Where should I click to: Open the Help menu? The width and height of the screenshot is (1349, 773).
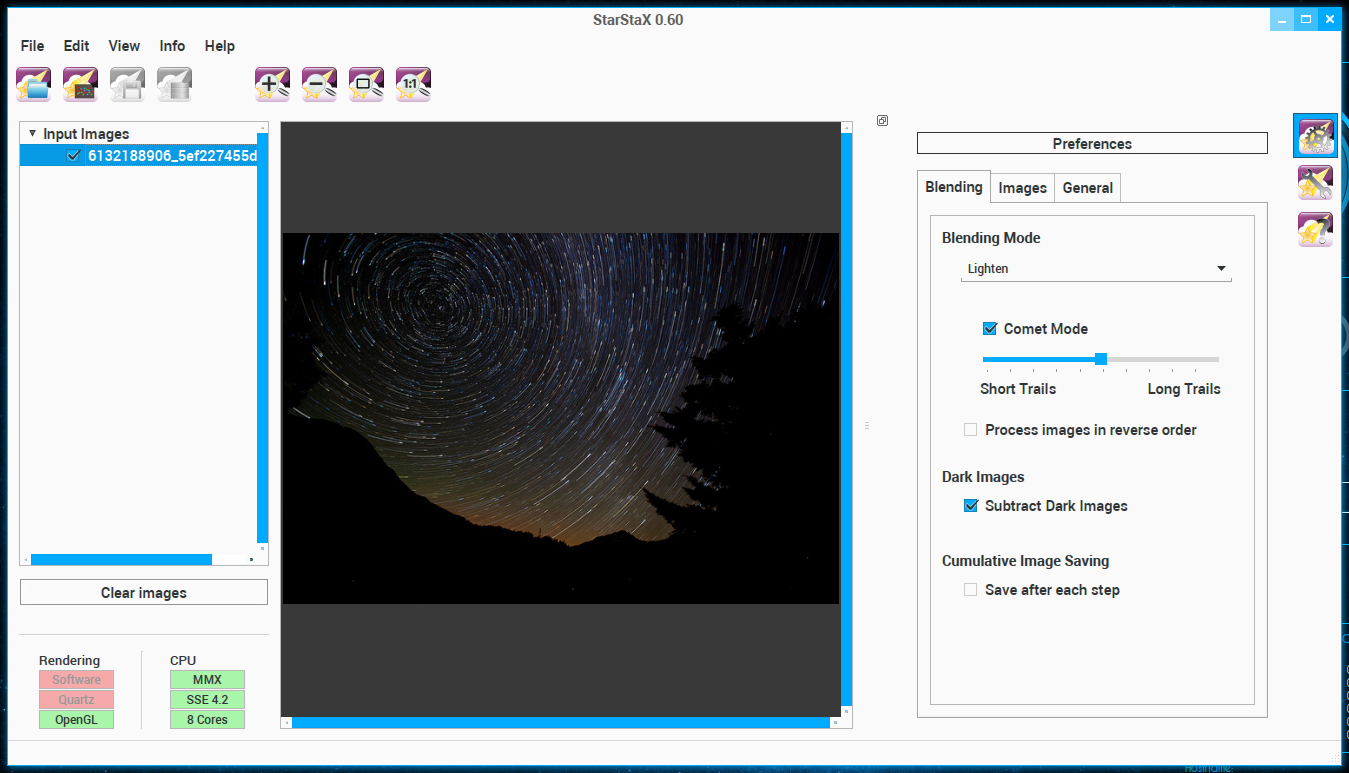(219, 46)
